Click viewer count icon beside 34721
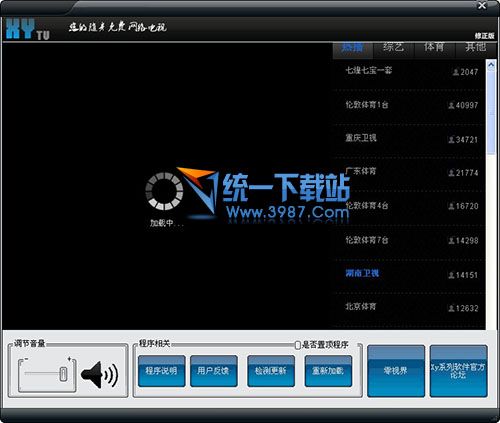 click(451, 140)
